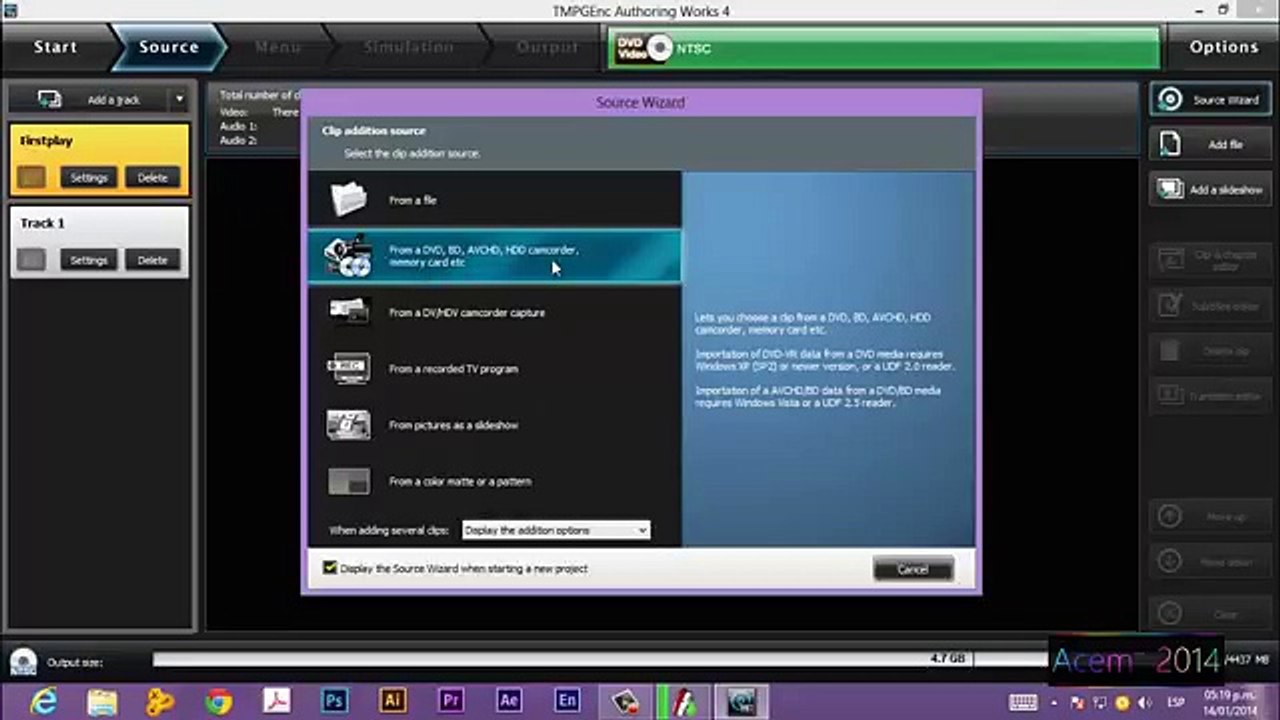
Task: Uncheck Display the Source Wizard when starting
Action: 330,568
